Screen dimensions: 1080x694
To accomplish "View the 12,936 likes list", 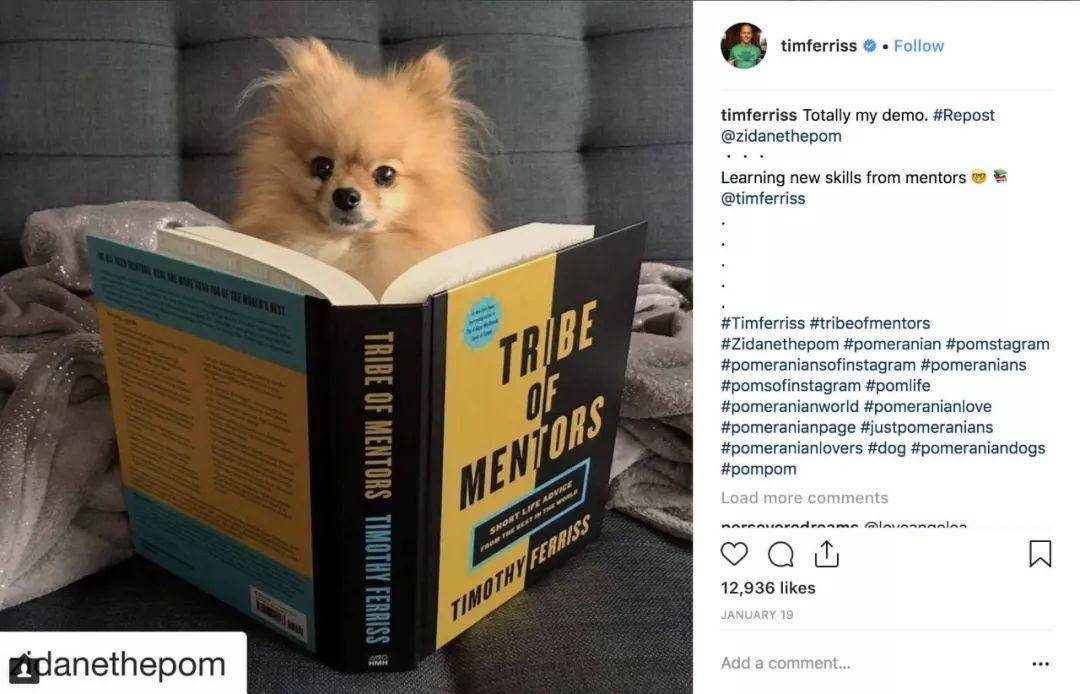I will coord(768,588).
